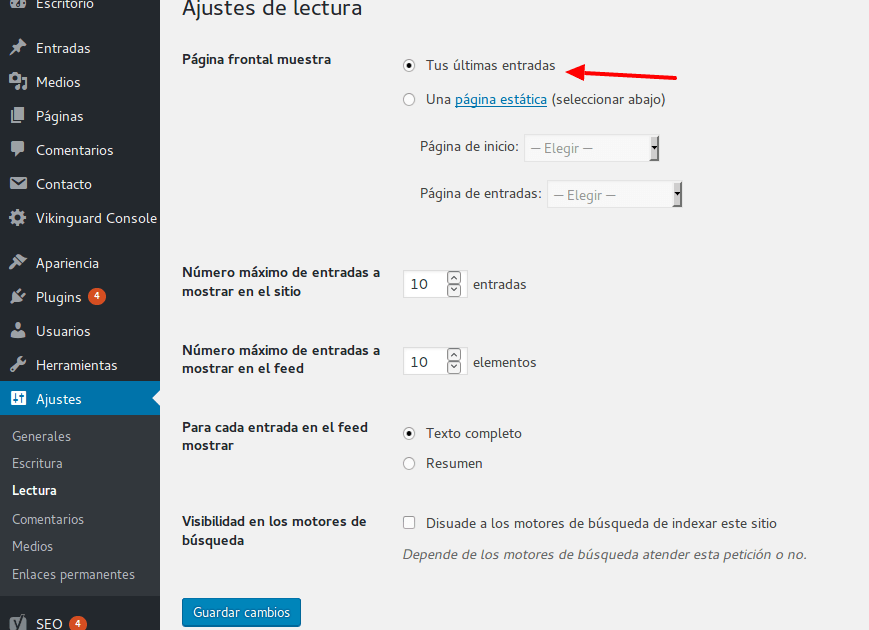Check Disuade a los motores de búsqueda
869x630 pixels.
(409, 523)
